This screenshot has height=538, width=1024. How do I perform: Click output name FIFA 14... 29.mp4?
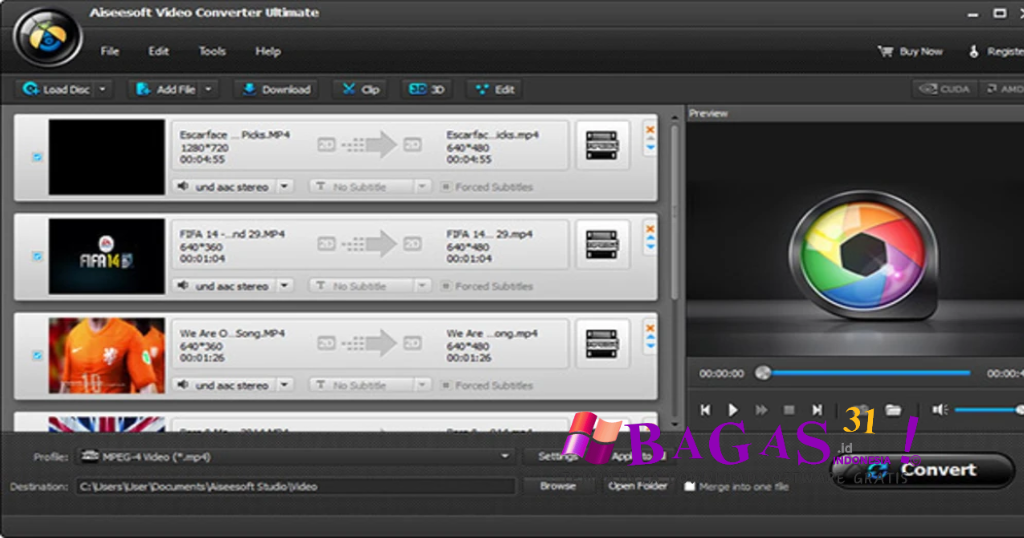click(490, 234)
